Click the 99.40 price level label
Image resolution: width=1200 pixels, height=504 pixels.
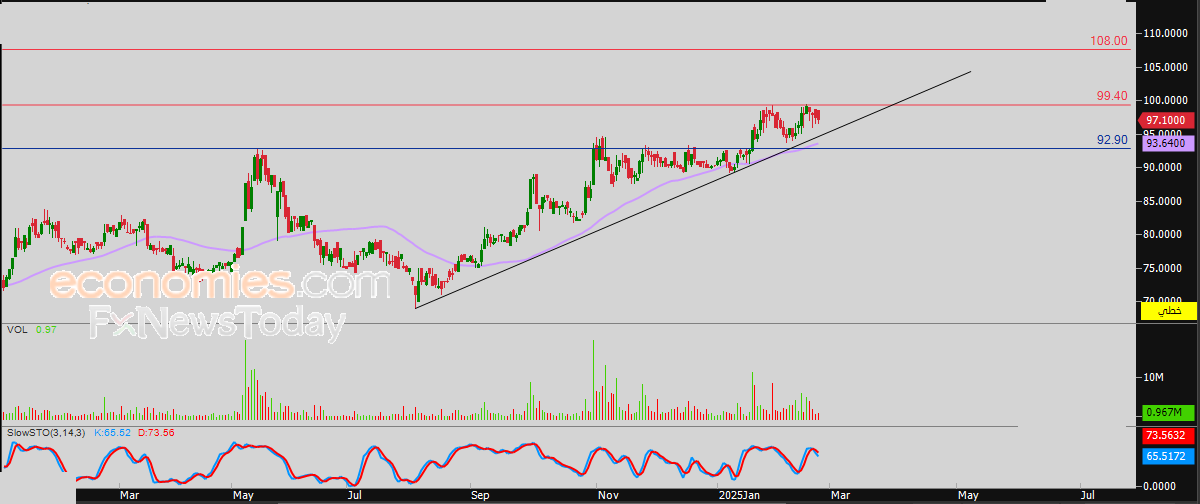pos(1112,96)
